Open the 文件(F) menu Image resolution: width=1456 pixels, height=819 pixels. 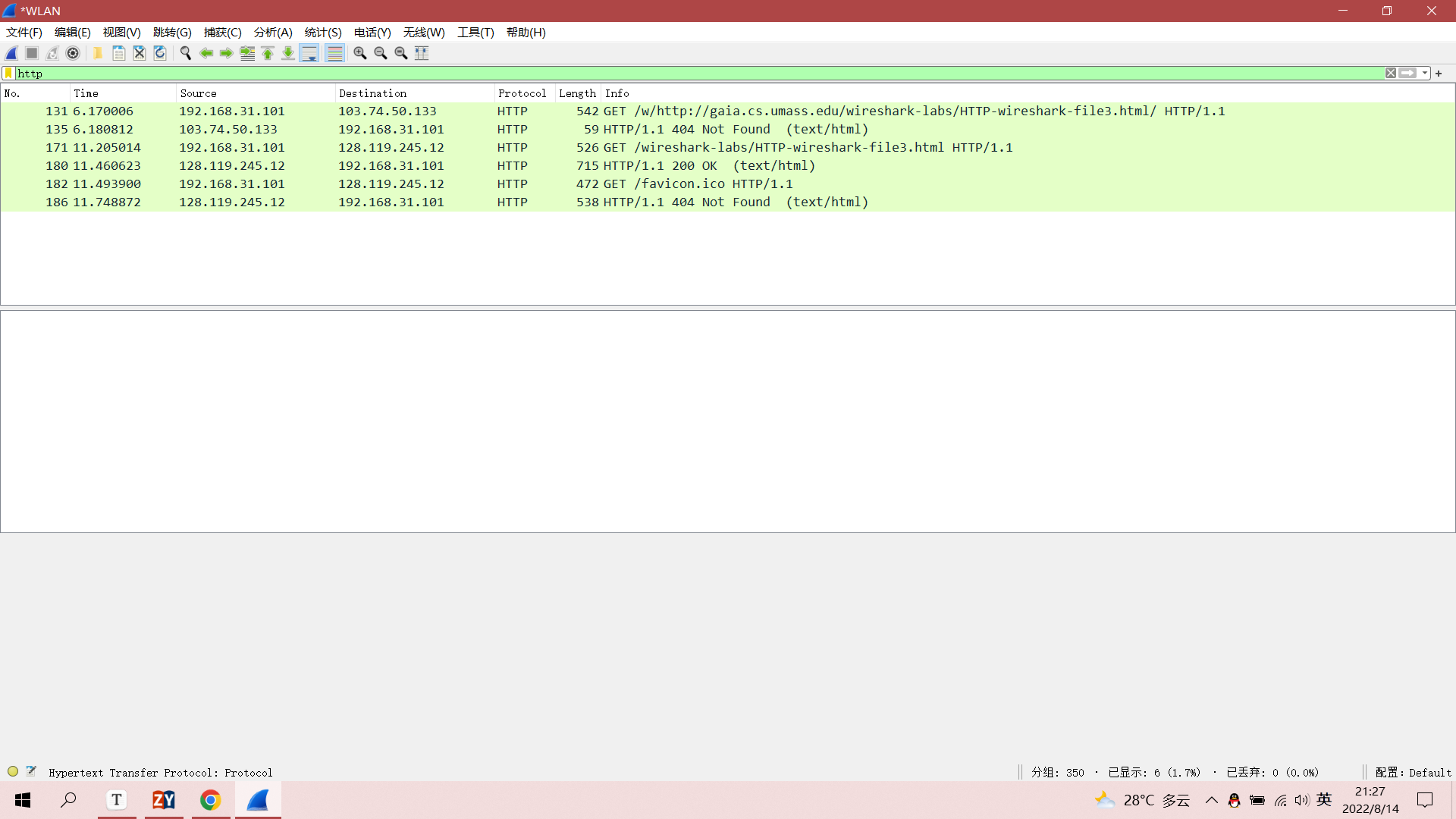point(24,33)
